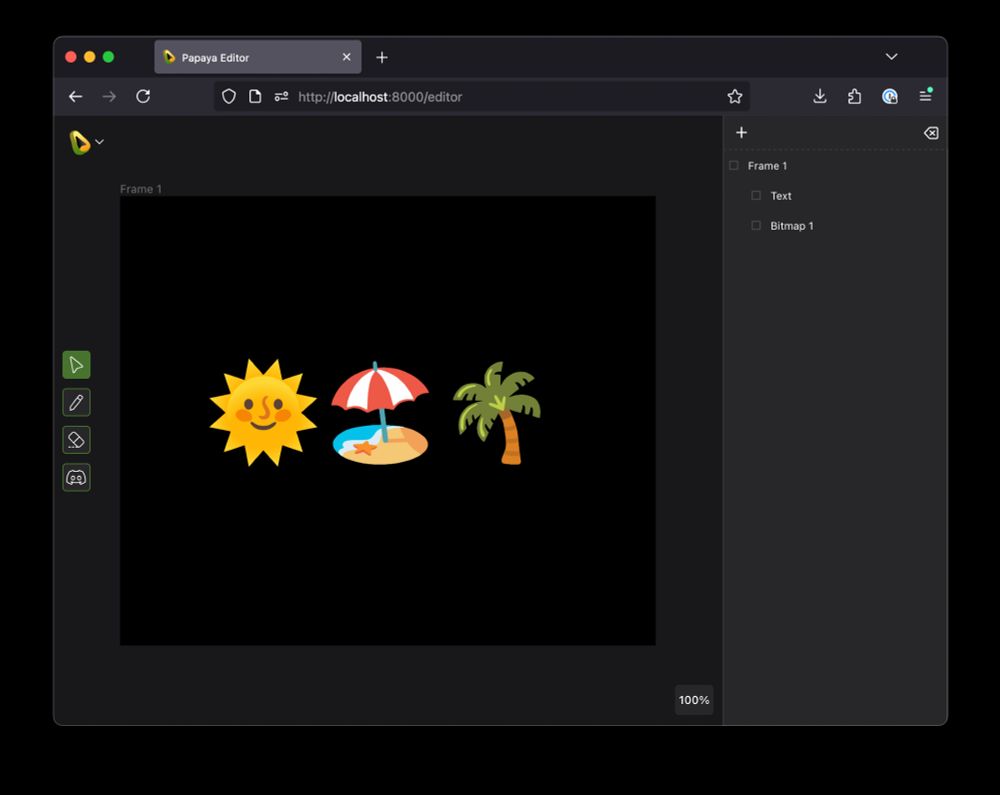Toggle the Frame 1 layer checkbox
This screenshot has height=795, width=1000.
coord(734,166)
